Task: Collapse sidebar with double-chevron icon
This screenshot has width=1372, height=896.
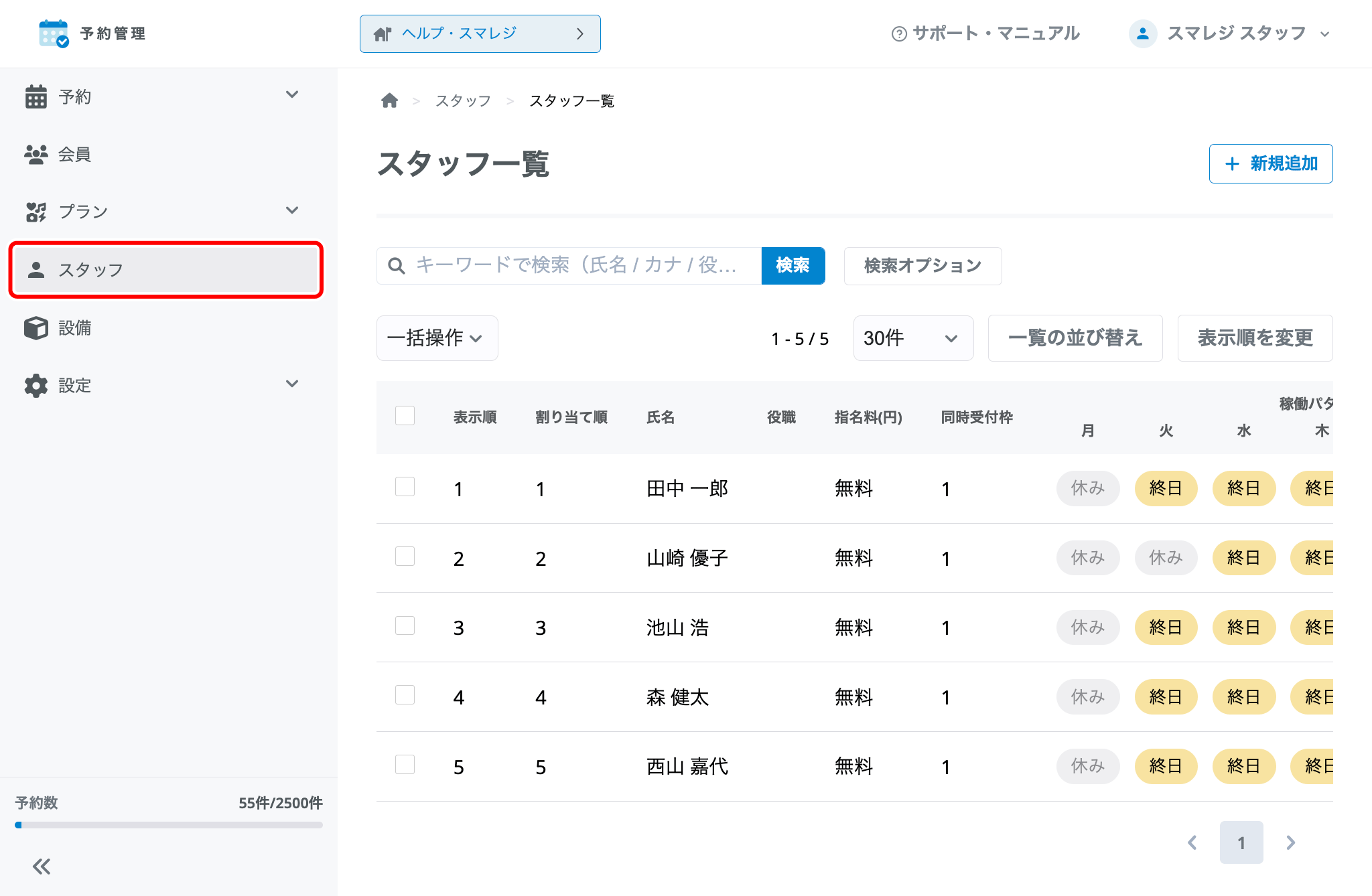Action: tap(42, 867)
